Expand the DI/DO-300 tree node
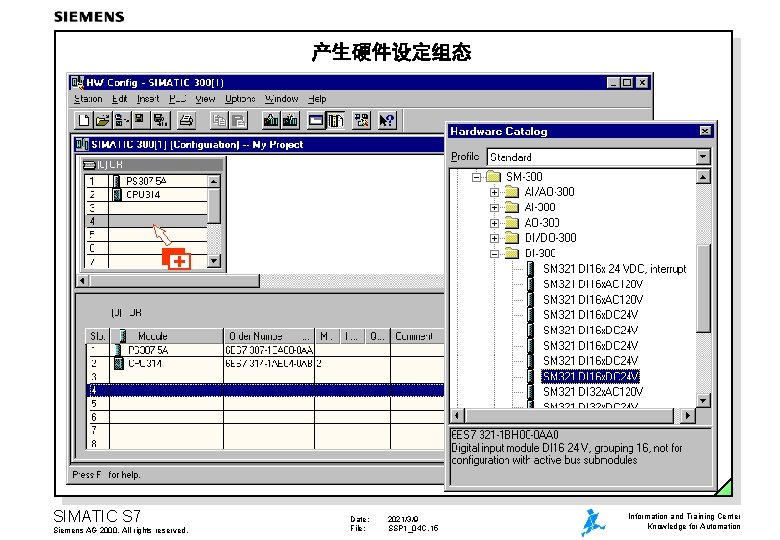Viewport: 780px width, 540px height. coord(494,238)
